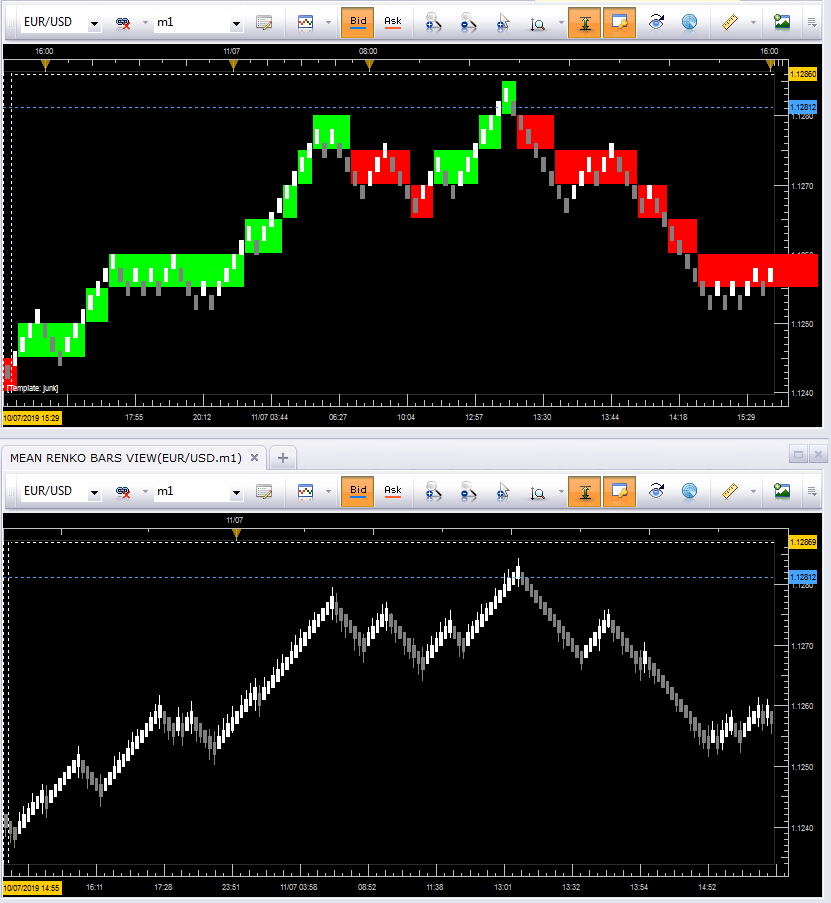Expand chart type arrow in Mean Renko toolbar
Image resolution: width=831 pixels, height=903 pixels.
(328, 492)
